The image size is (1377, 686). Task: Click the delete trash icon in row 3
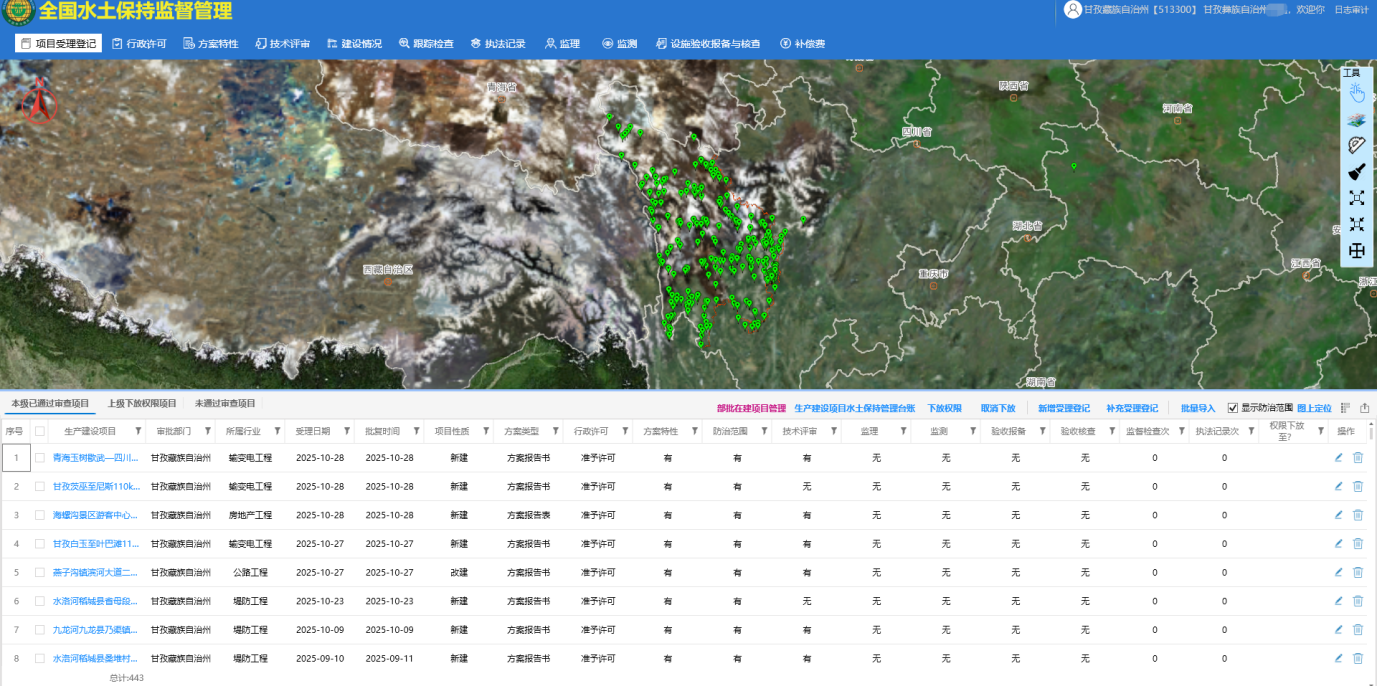[1358, 515]
